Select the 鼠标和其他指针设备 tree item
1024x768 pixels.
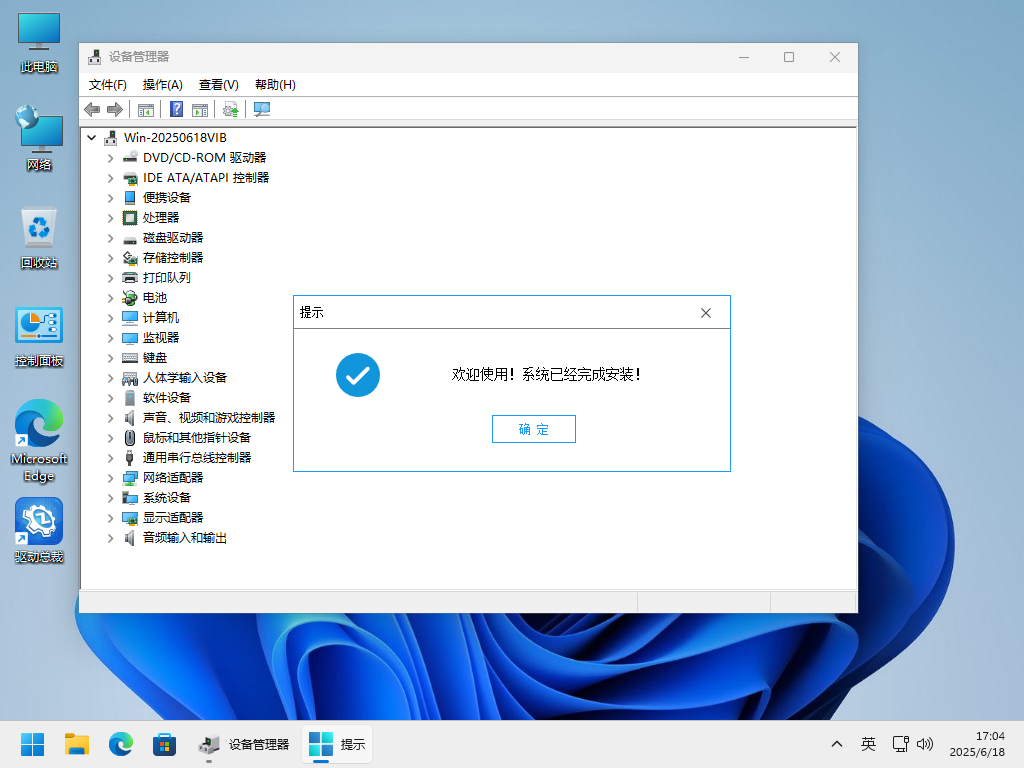click(x=197, y=438)
